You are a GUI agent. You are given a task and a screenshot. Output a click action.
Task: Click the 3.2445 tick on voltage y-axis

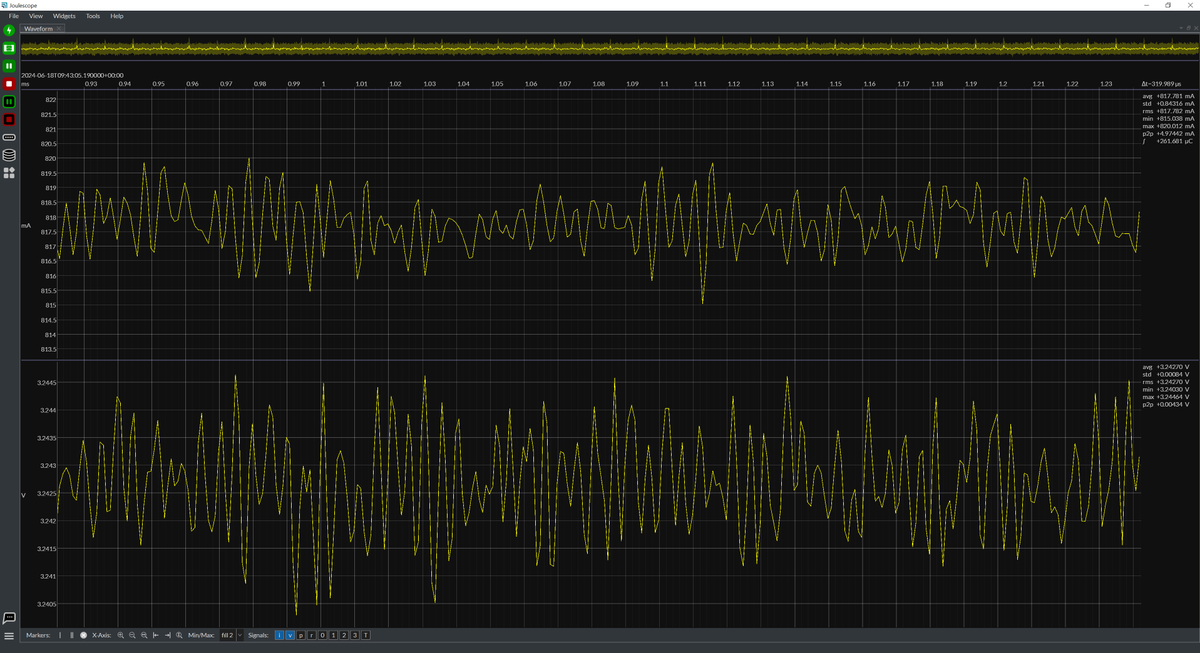[47, 383]
